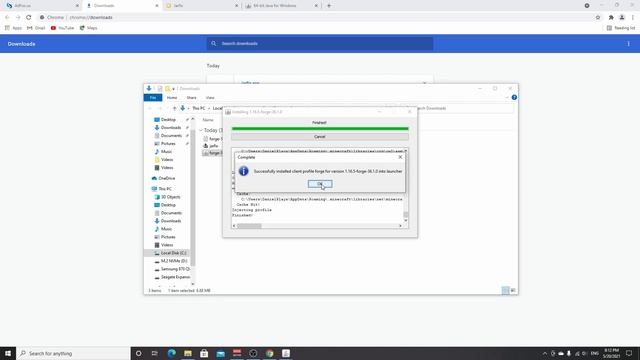Click the Search Downloads box in Explorer

tap(465, 108)
